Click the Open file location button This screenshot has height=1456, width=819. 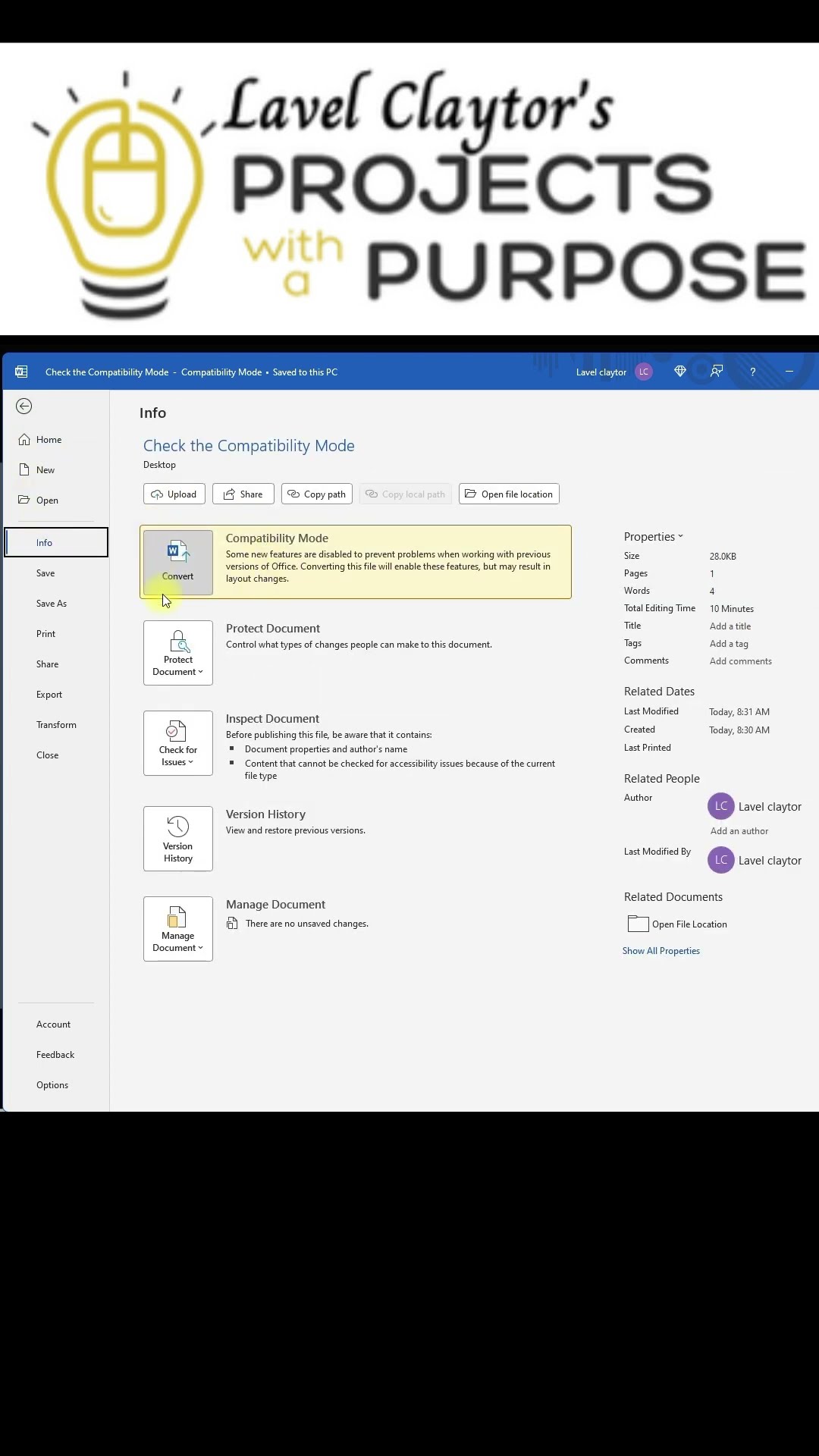(509, 494)
